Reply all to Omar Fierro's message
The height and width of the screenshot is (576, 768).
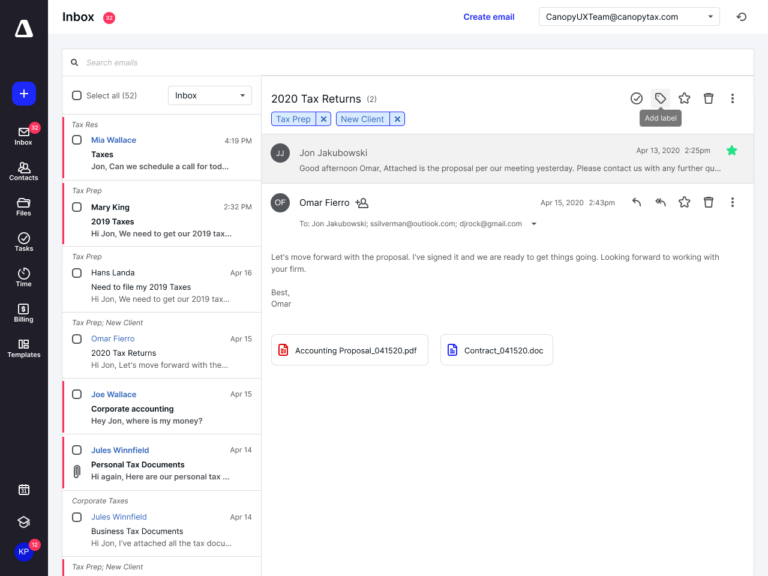660,202
